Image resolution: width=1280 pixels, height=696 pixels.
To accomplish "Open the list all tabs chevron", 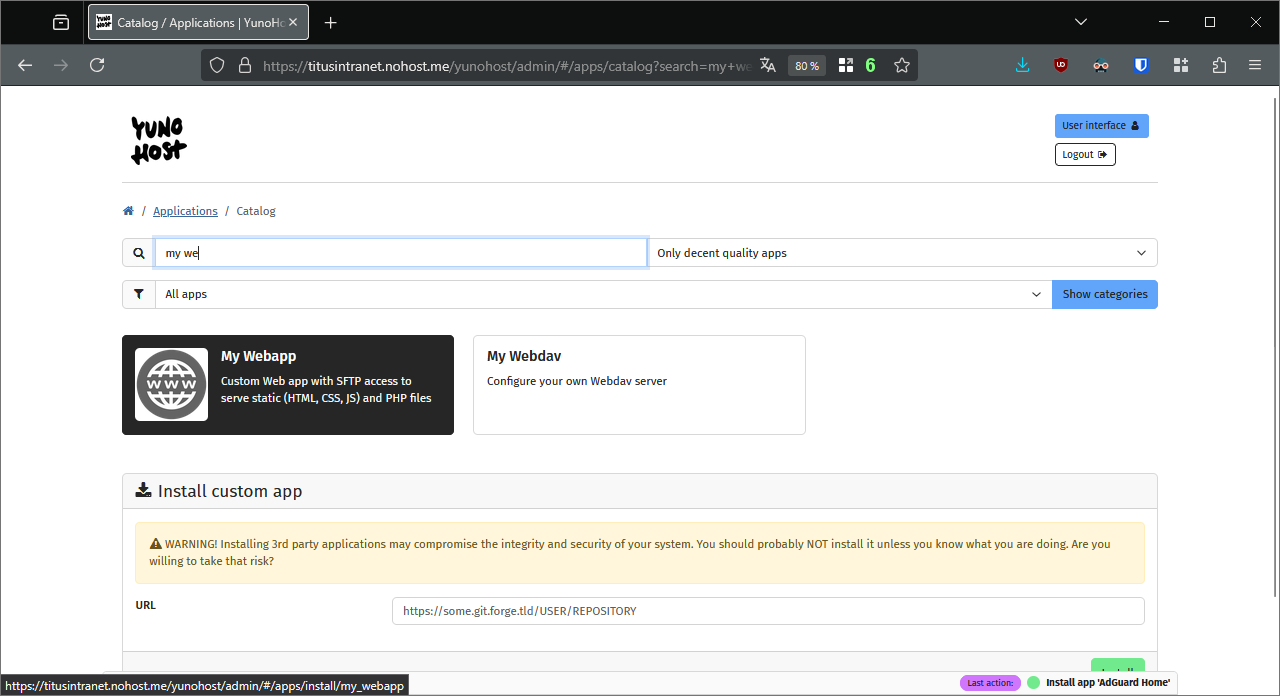I will 1081,22.
